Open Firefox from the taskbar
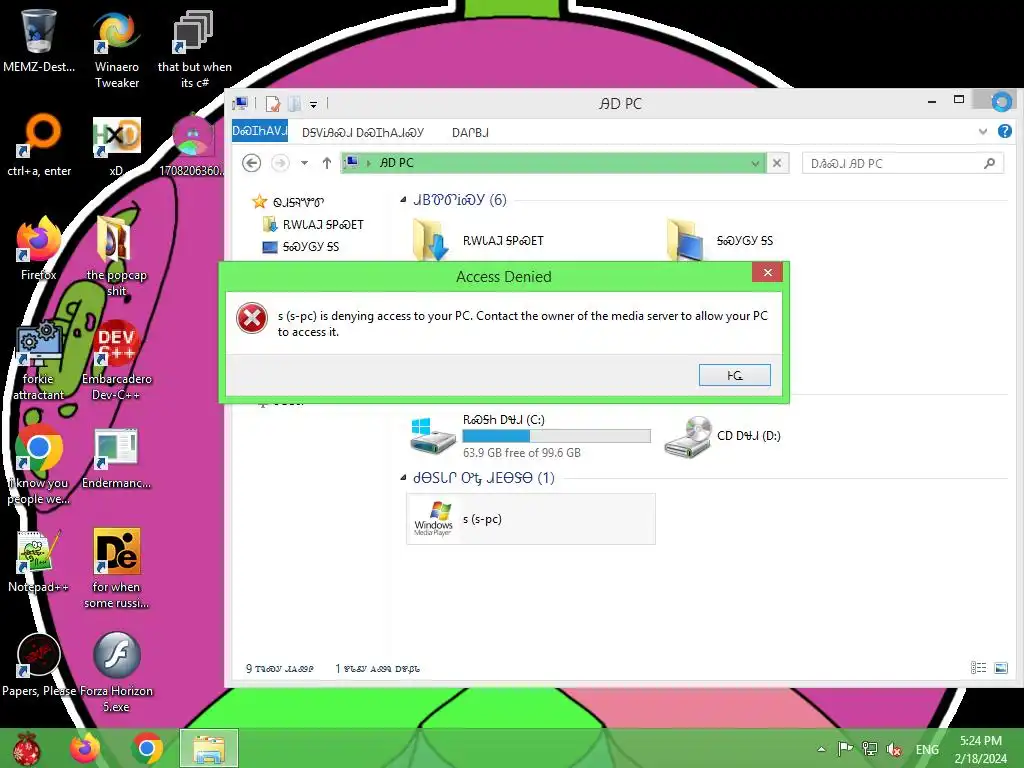This screenshot has width=1024, height=768. point(85,748)
